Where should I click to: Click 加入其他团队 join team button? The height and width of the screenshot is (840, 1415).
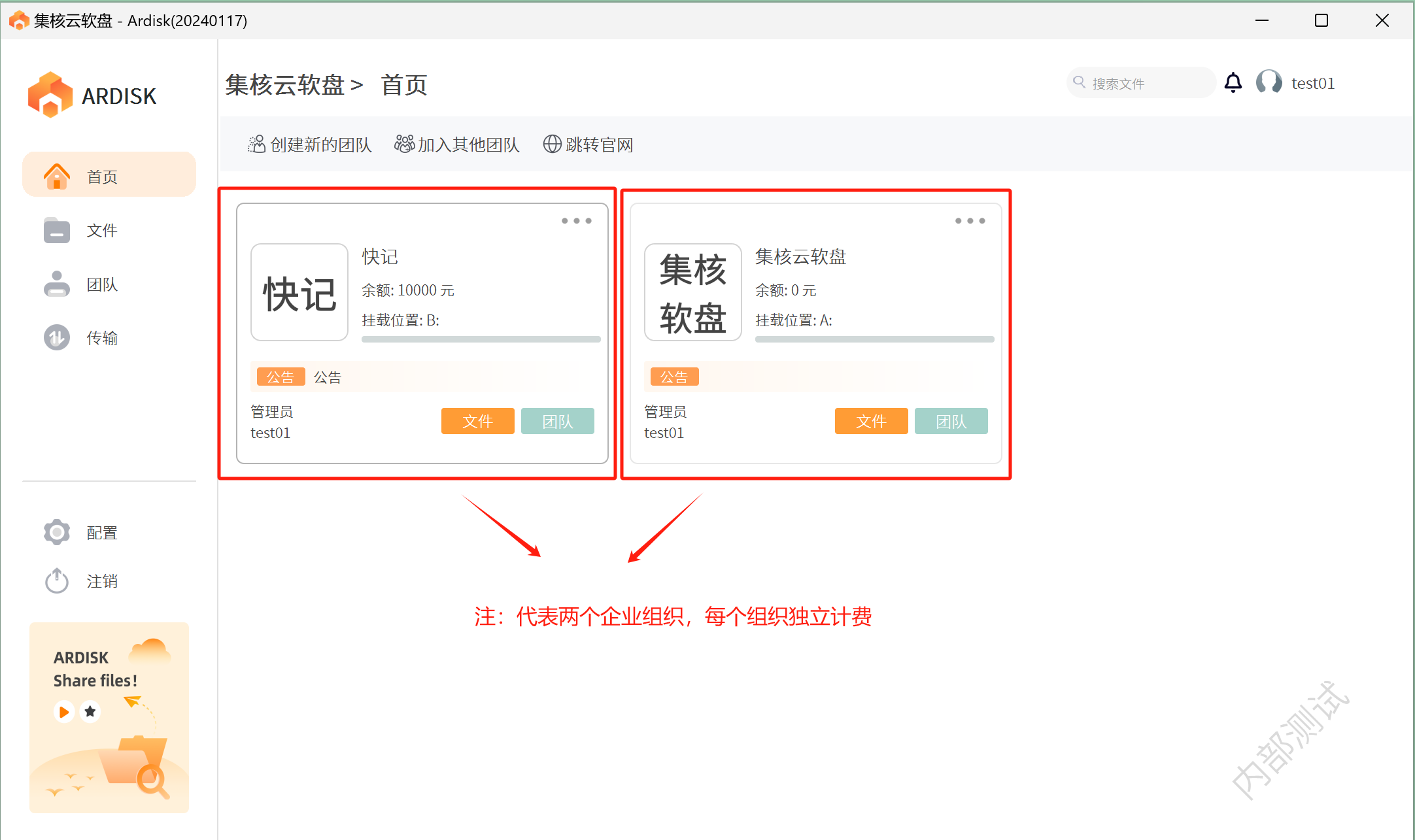click(x=457, y=144)
